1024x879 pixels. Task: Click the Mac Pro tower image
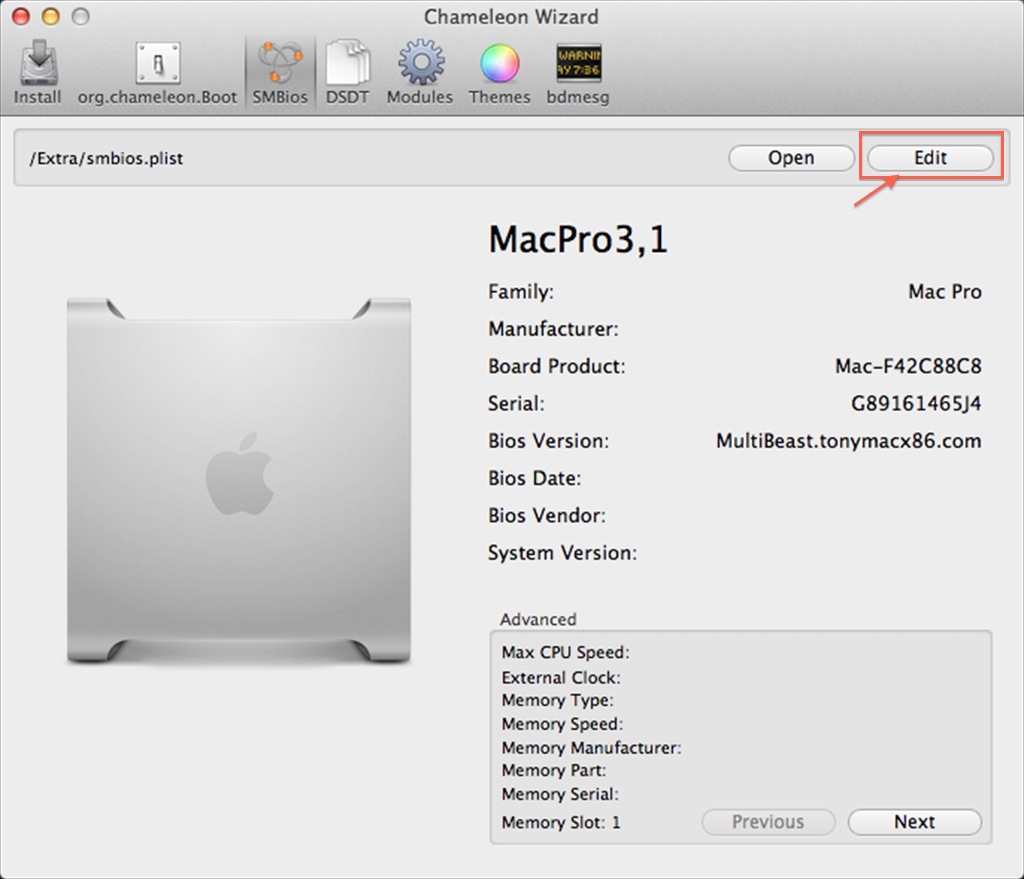coord(239,481)
